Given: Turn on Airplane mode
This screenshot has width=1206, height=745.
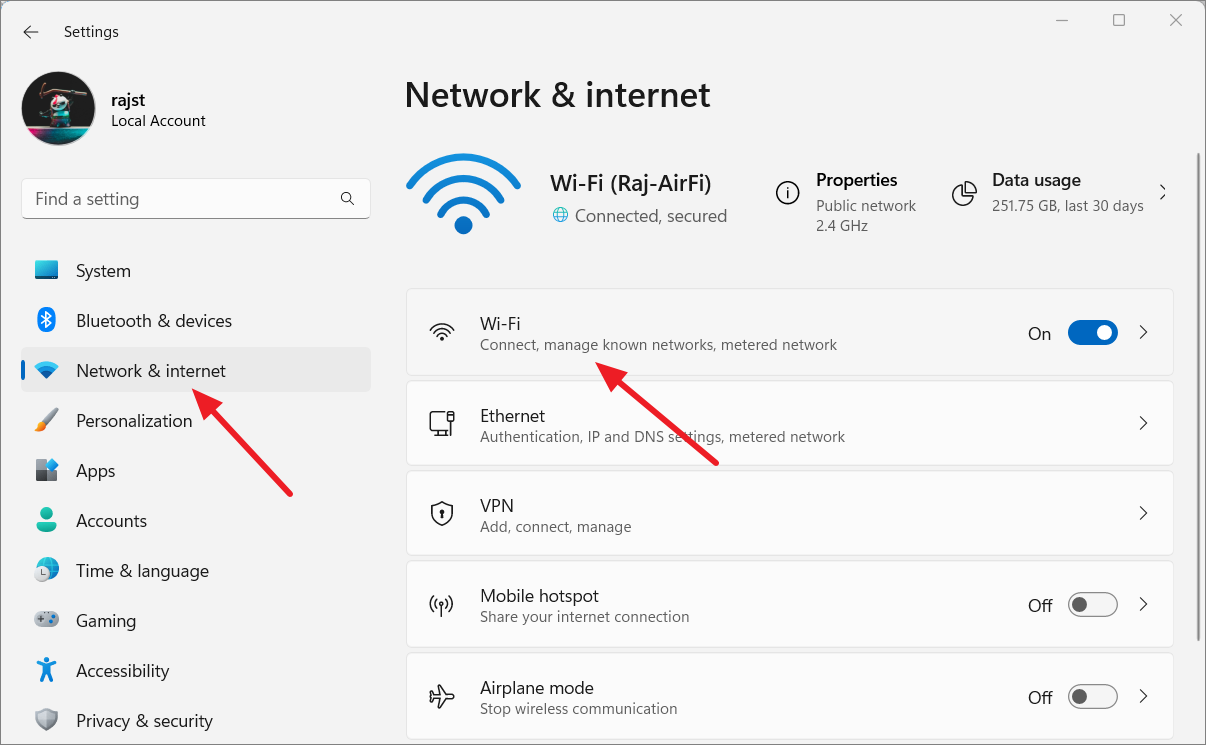Looking at the screenshot, I should click(x=1093, y=696).
